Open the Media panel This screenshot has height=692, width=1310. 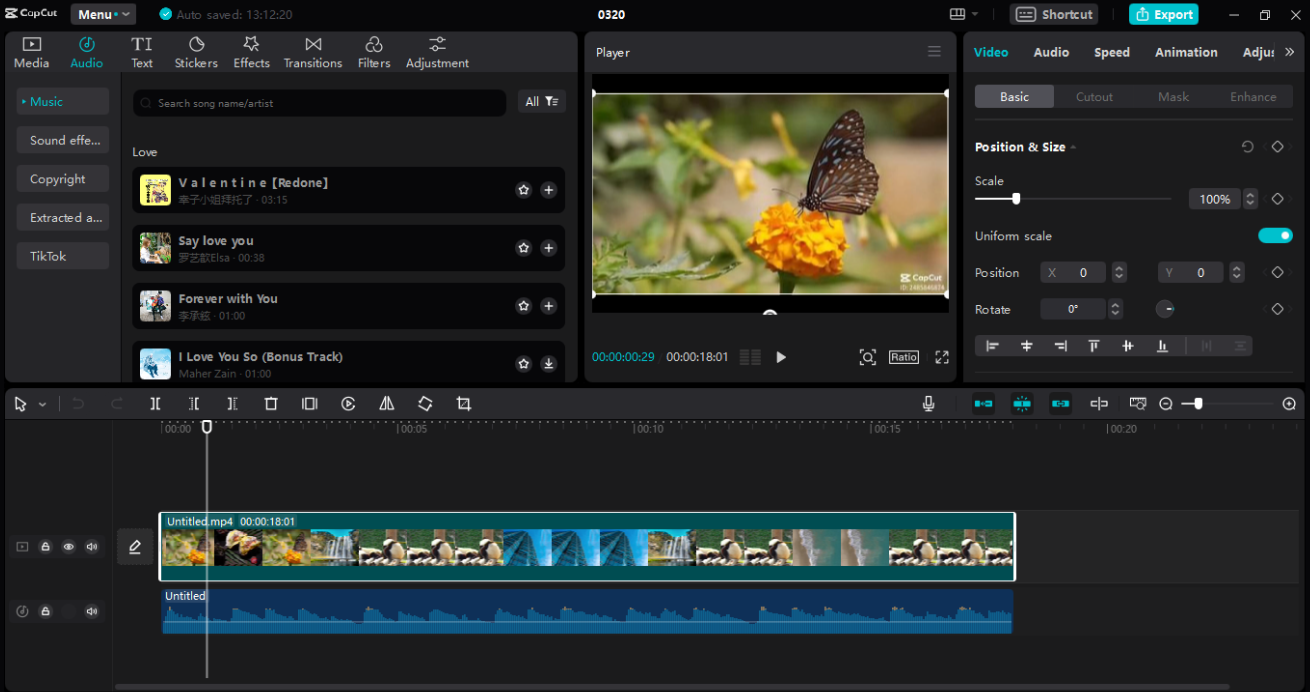(31, 53)
